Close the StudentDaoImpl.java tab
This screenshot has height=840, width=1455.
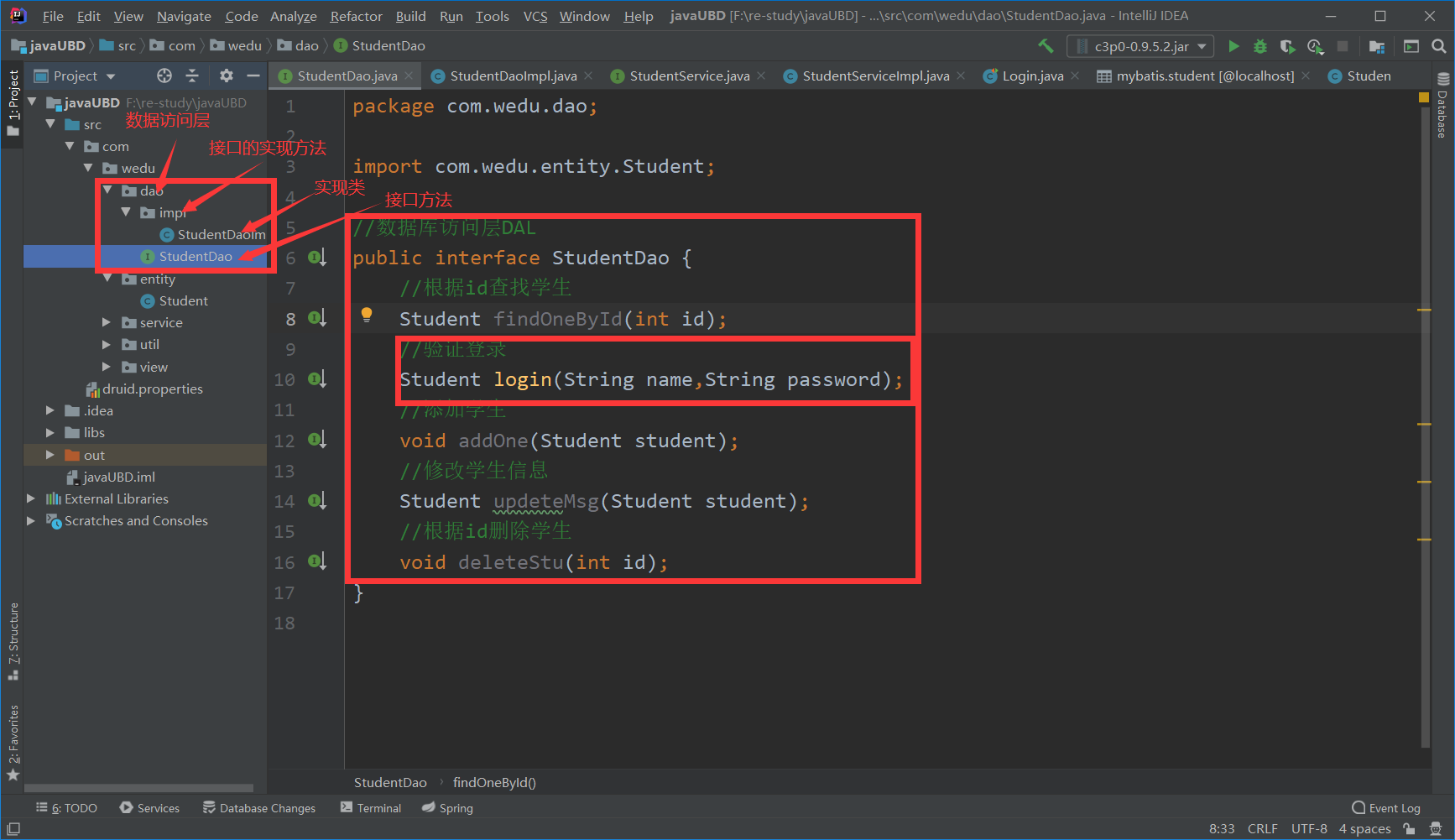point(588,76)
